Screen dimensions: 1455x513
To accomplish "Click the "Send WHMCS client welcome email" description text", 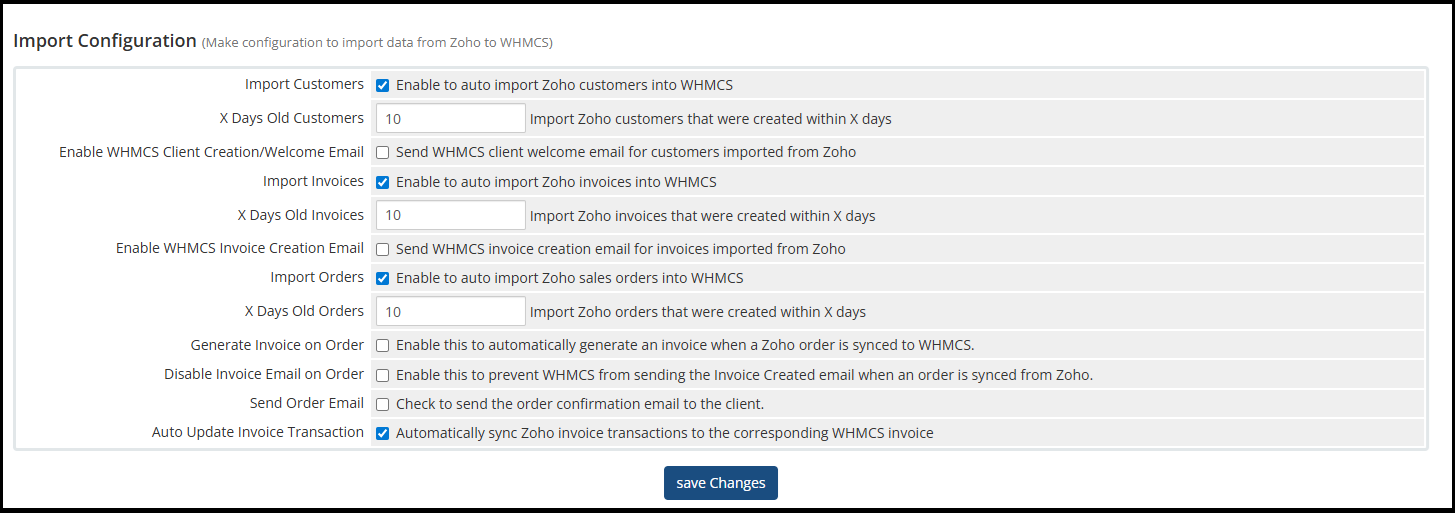I will [626, 152].
